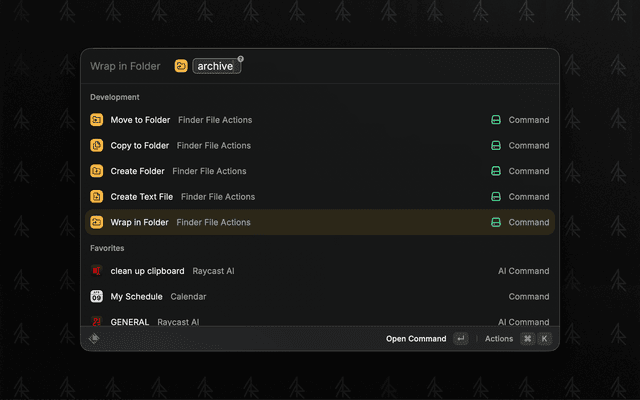Open the Actions menu
Screen dimensions: 640x400
(499, 339)
